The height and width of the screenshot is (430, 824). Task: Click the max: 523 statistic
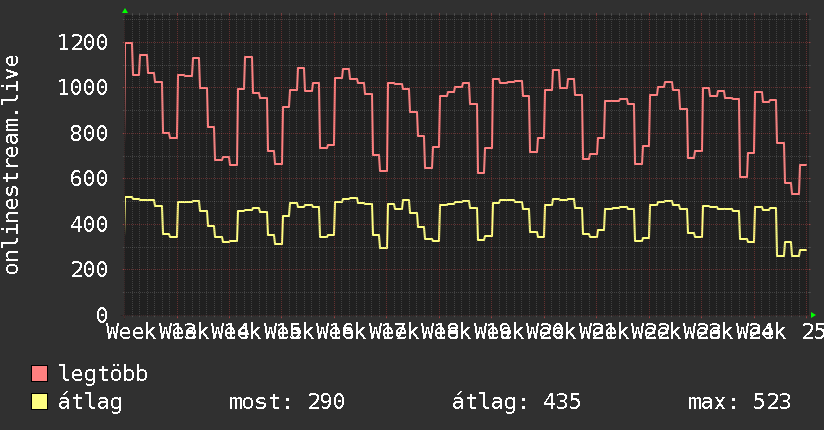[x=739, y=402]
